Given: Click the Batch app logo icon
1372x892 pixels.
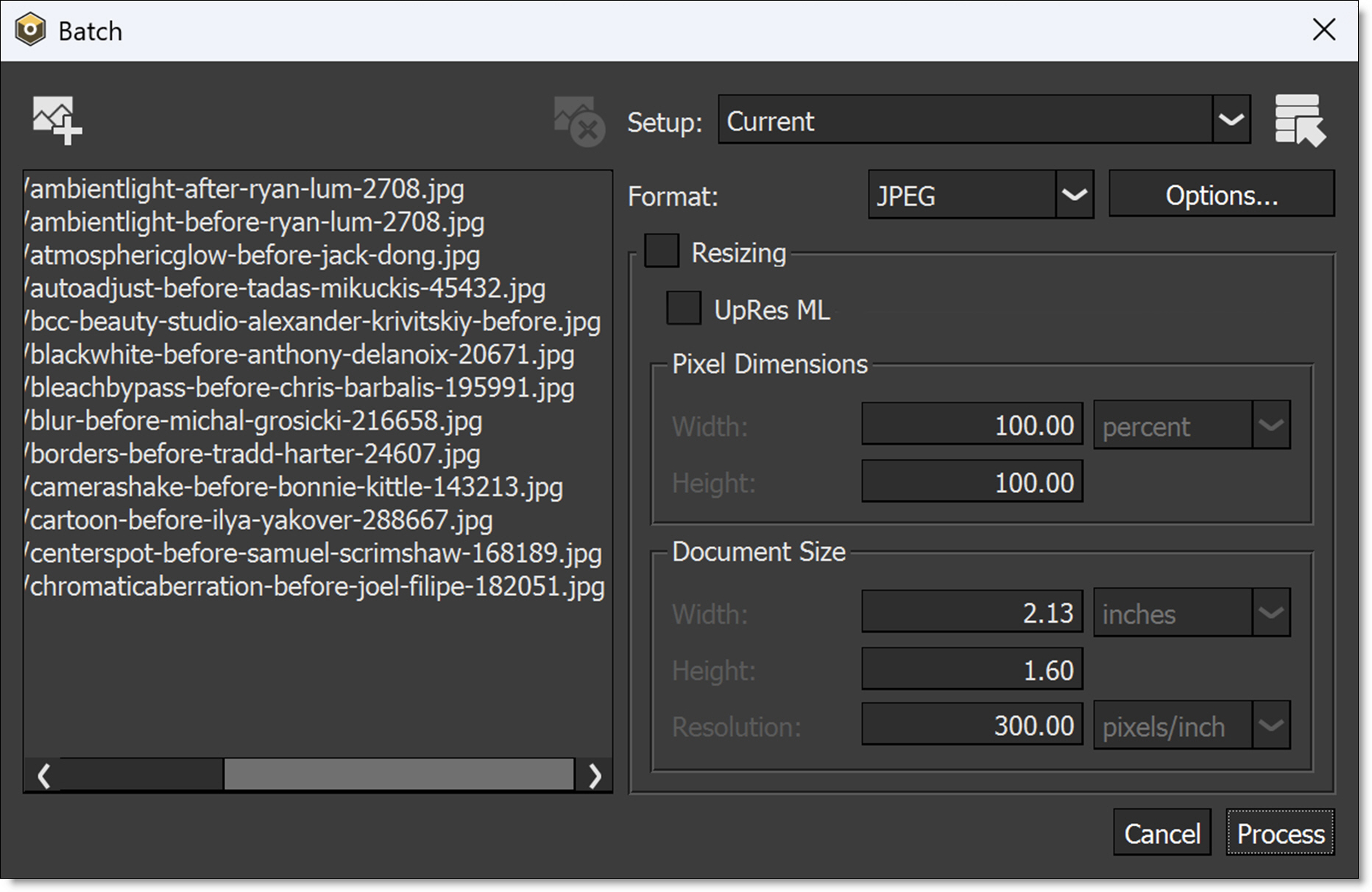Looking at the screenshot, I should 30,31.
